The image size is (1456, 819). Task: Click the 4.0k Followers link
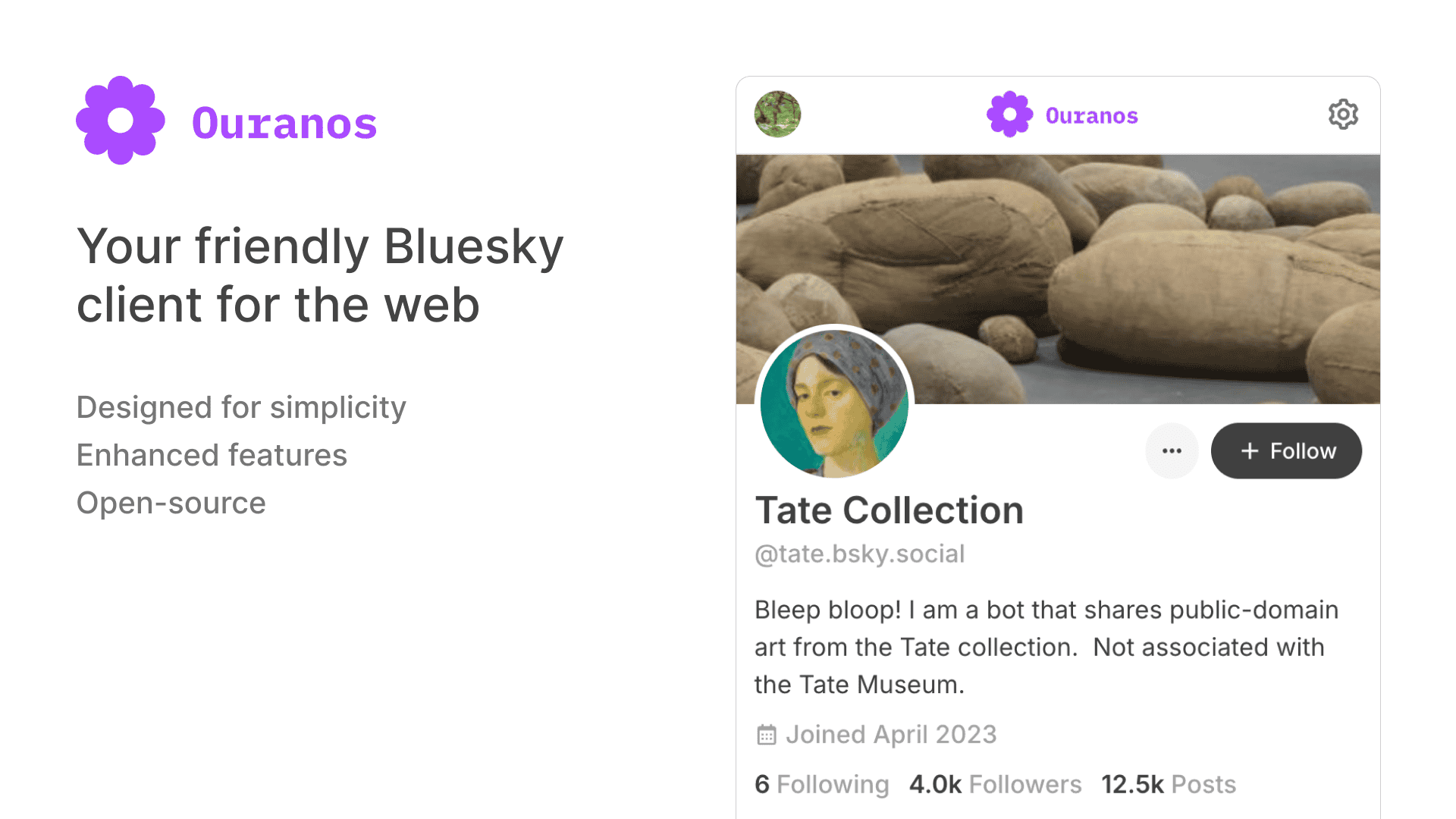click(x=995, y=784)
